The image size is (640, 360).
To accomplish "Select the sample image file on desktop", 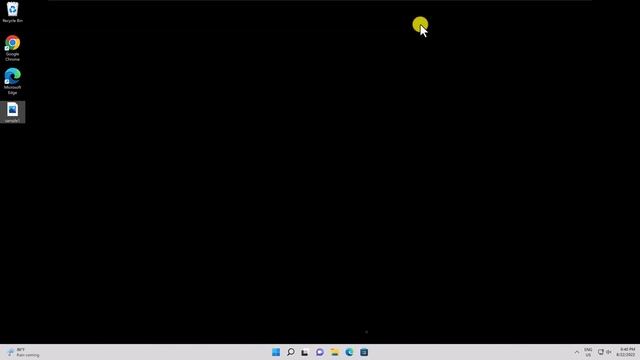I will (x=12, y=112).
